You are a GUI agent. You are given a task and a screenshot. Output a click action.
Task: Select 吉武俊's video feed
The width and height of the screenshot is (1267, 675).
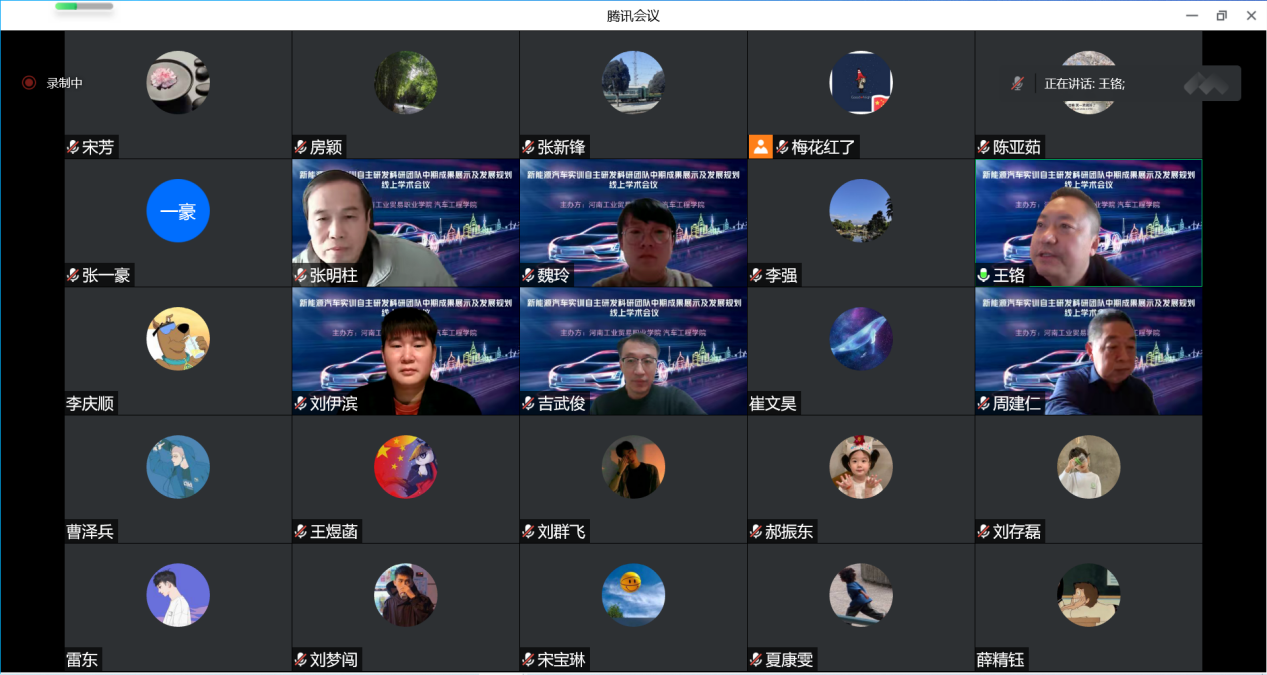pos(633,350)
